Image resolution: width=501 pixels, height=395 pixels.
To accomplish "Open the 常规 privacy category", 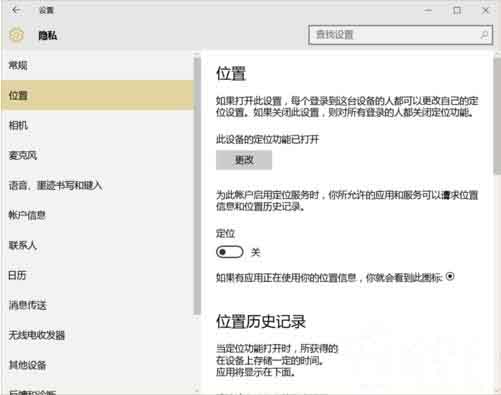I will [97, 65].
